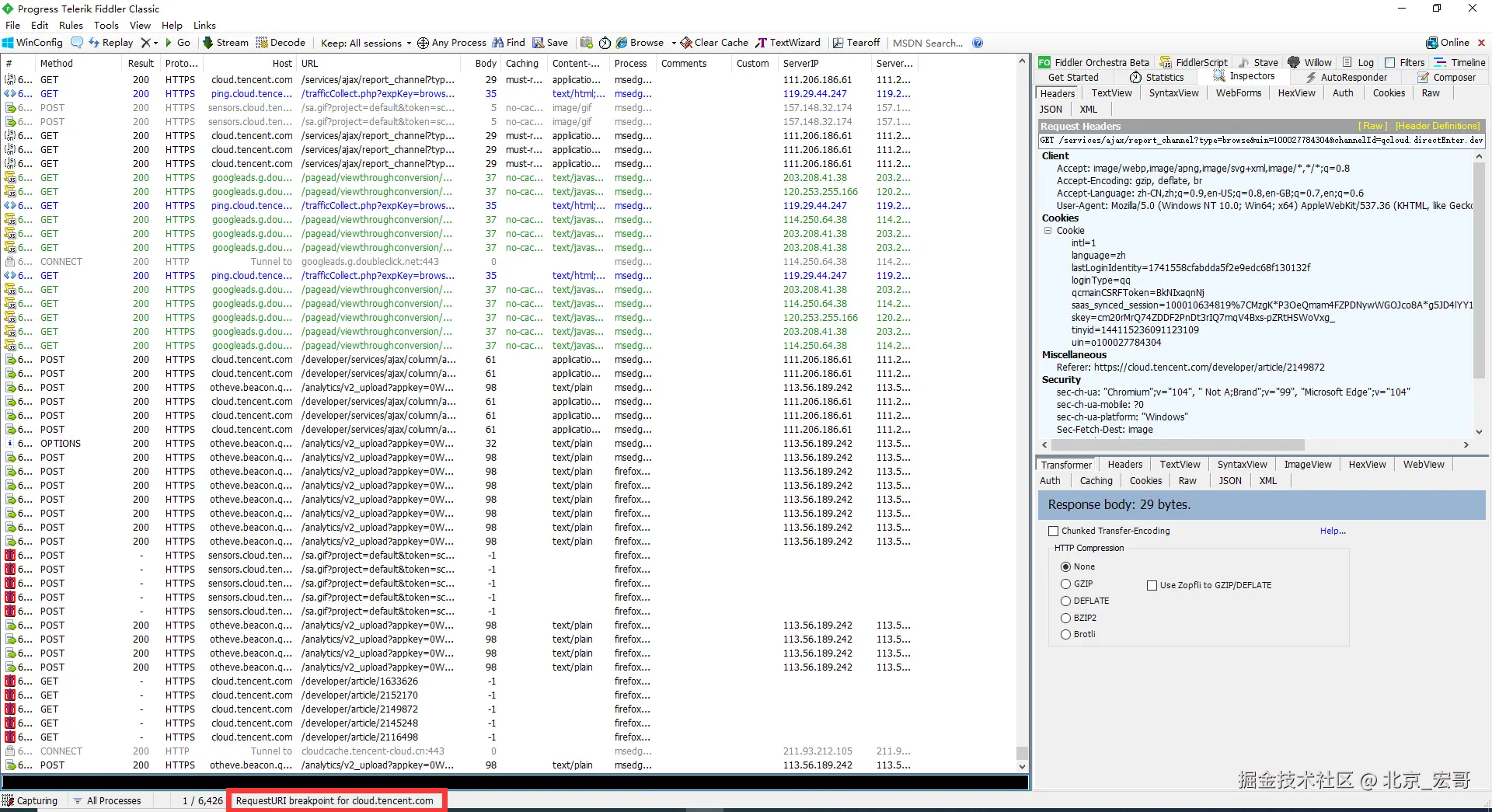This screenshot has width=1492, height=812.
Task: Click the Remove sessions X icon
Action: [145, 43]
